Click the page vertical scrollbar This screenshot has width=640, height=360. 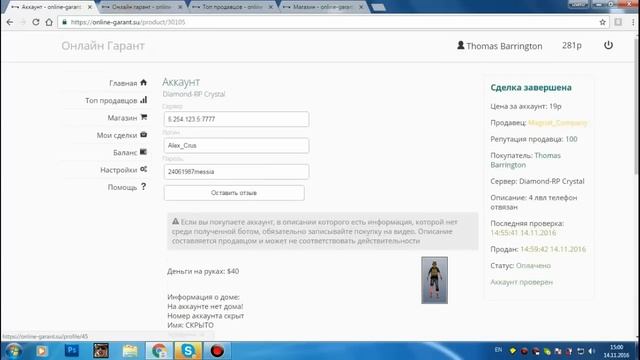point(637,106)
